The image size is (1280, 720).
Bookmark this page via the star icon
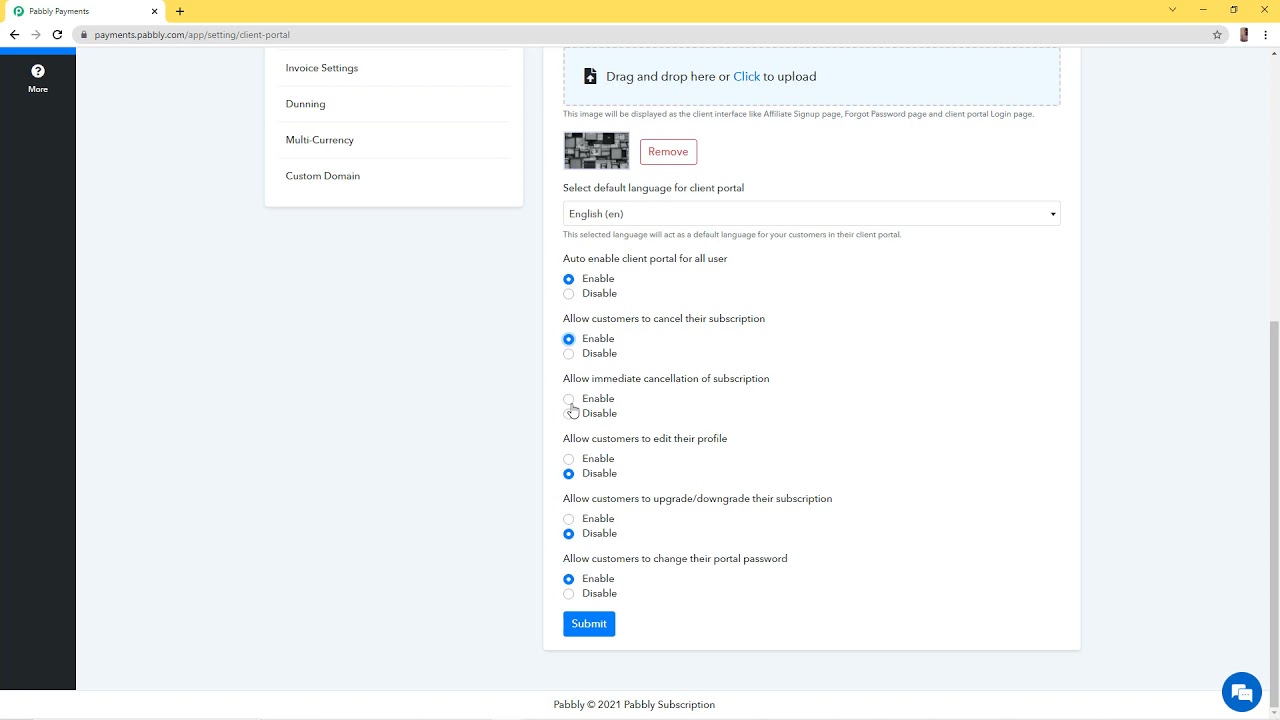click(1217, 34)
